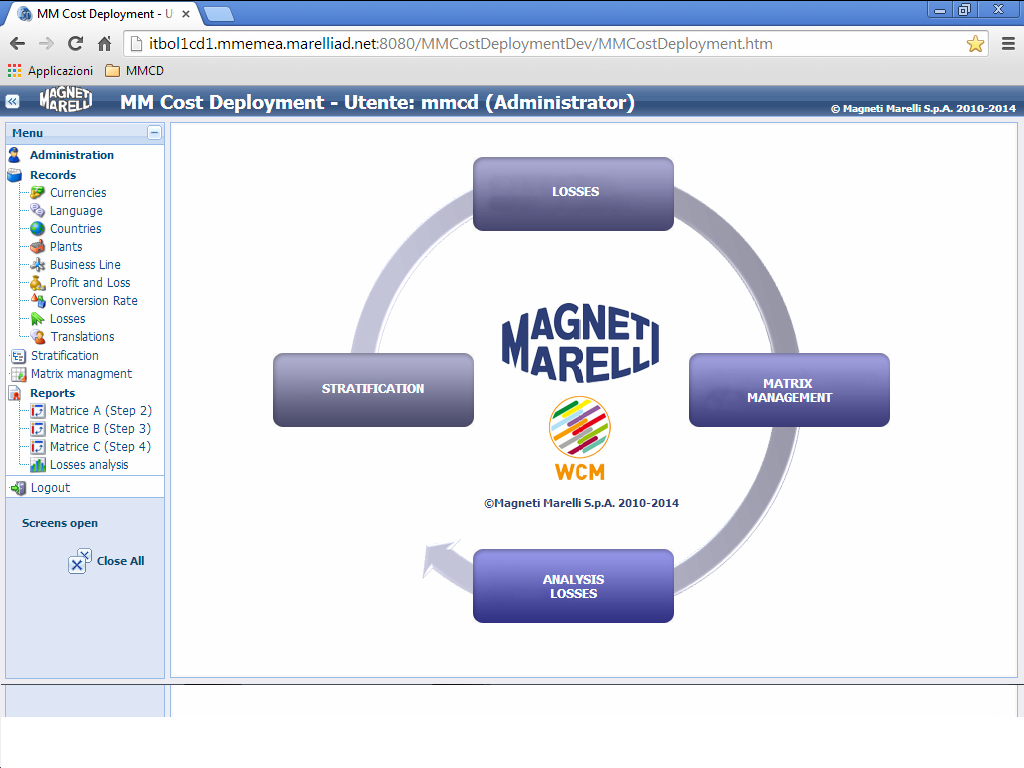The height and width of the screenshot is (768, 1024).
Task: Select the Records menu entry
Action: 53,175
